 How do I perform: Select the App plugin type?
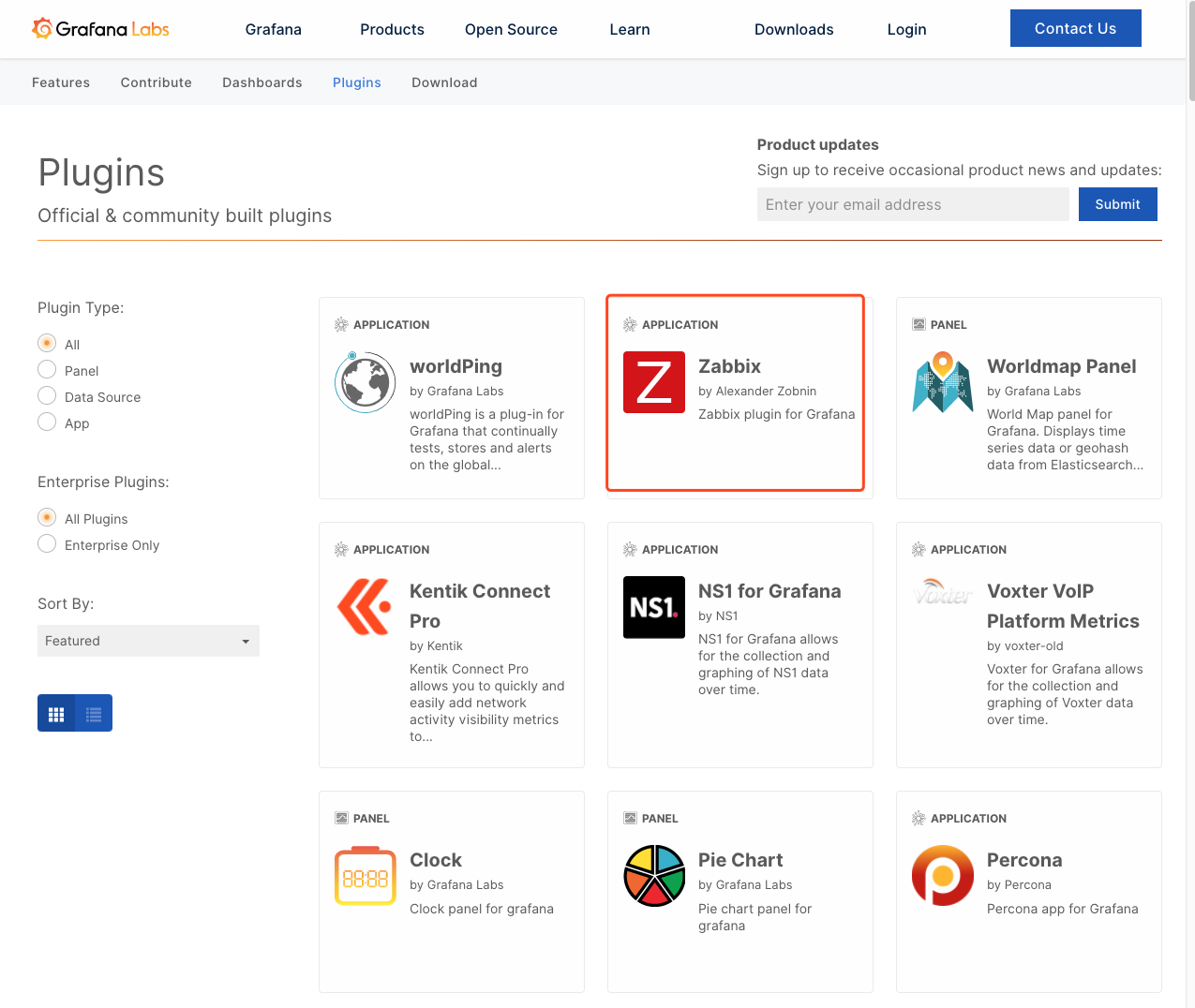pos(47,422)
